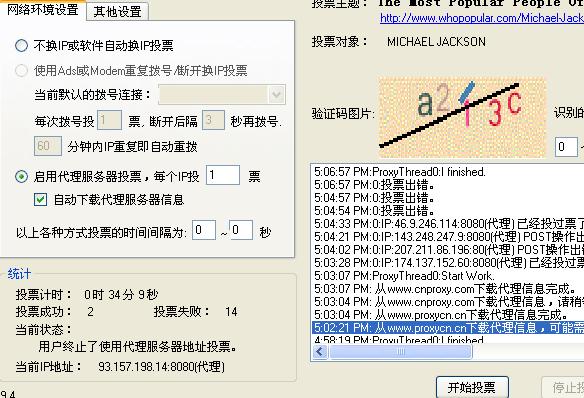Image resolution: width=584 pixels, height=398 pixels.
Task: Select 不换IP或软件自动换IP投票 radio option
Action: click(21, 45)
